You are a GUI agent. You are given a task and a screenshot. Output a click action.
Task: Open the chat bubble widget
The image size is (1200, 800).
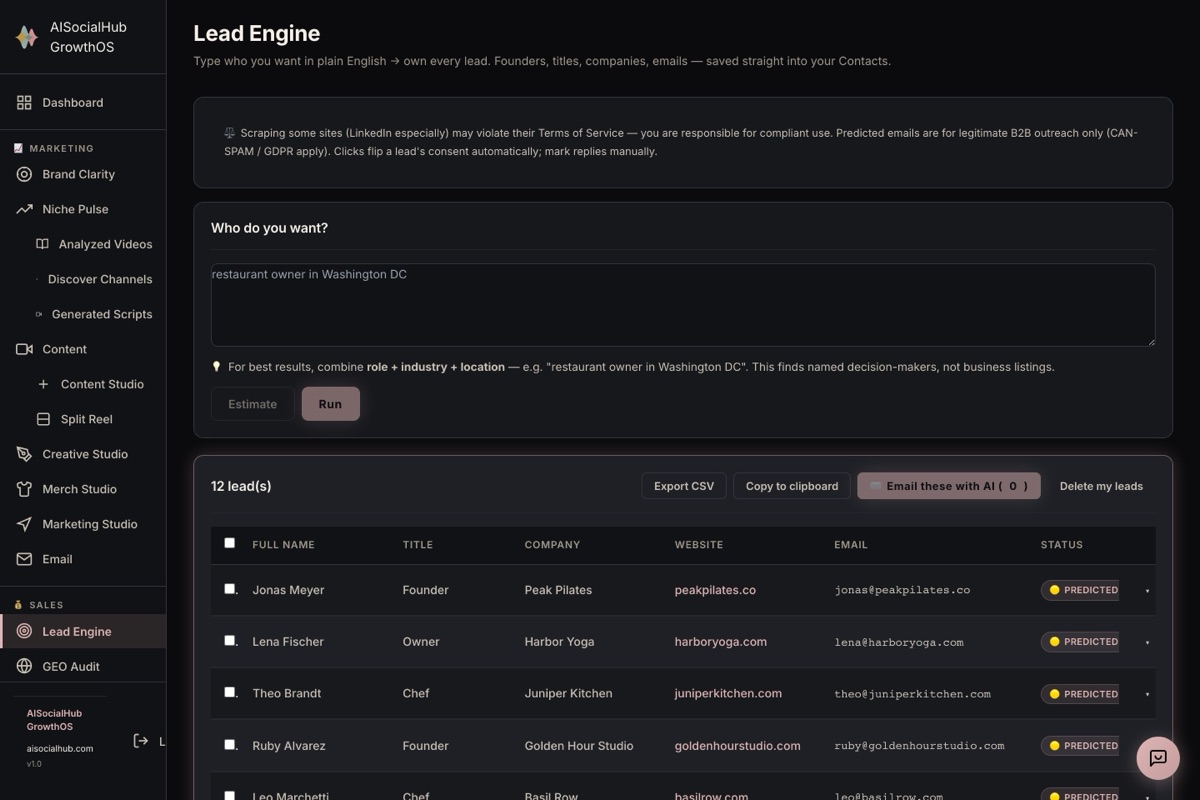[x=1158, y=758]
